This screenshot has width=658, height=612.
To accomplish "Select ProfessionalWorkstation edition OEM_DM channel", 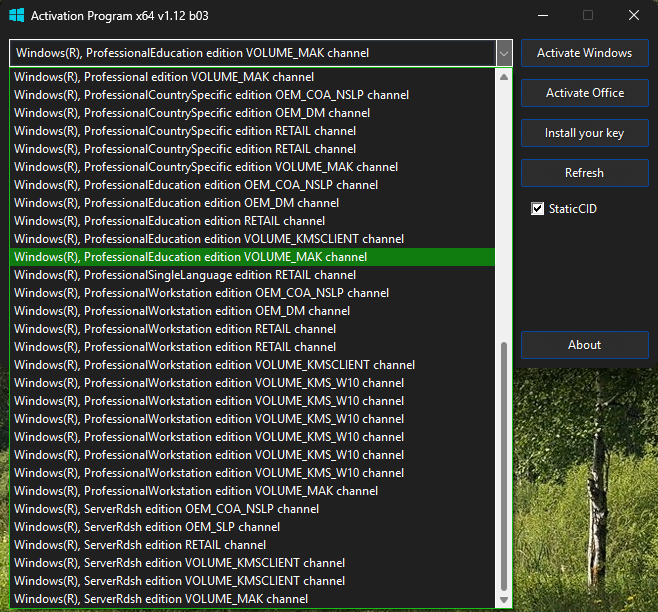I will (x=252, y=311).
